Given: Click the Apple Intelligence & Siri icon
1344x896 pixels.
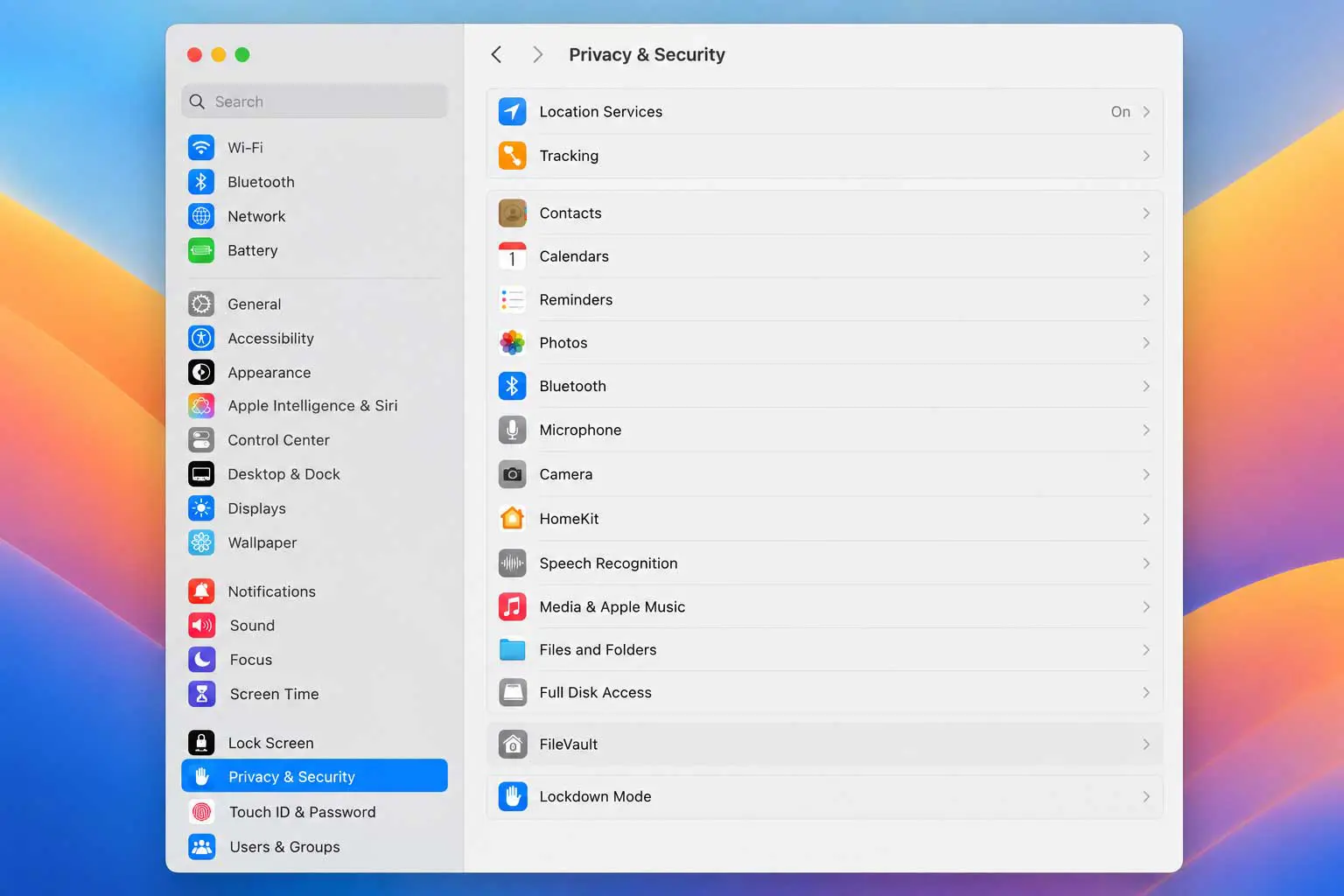Looking at the screenshot, I should tap(201, 405).
